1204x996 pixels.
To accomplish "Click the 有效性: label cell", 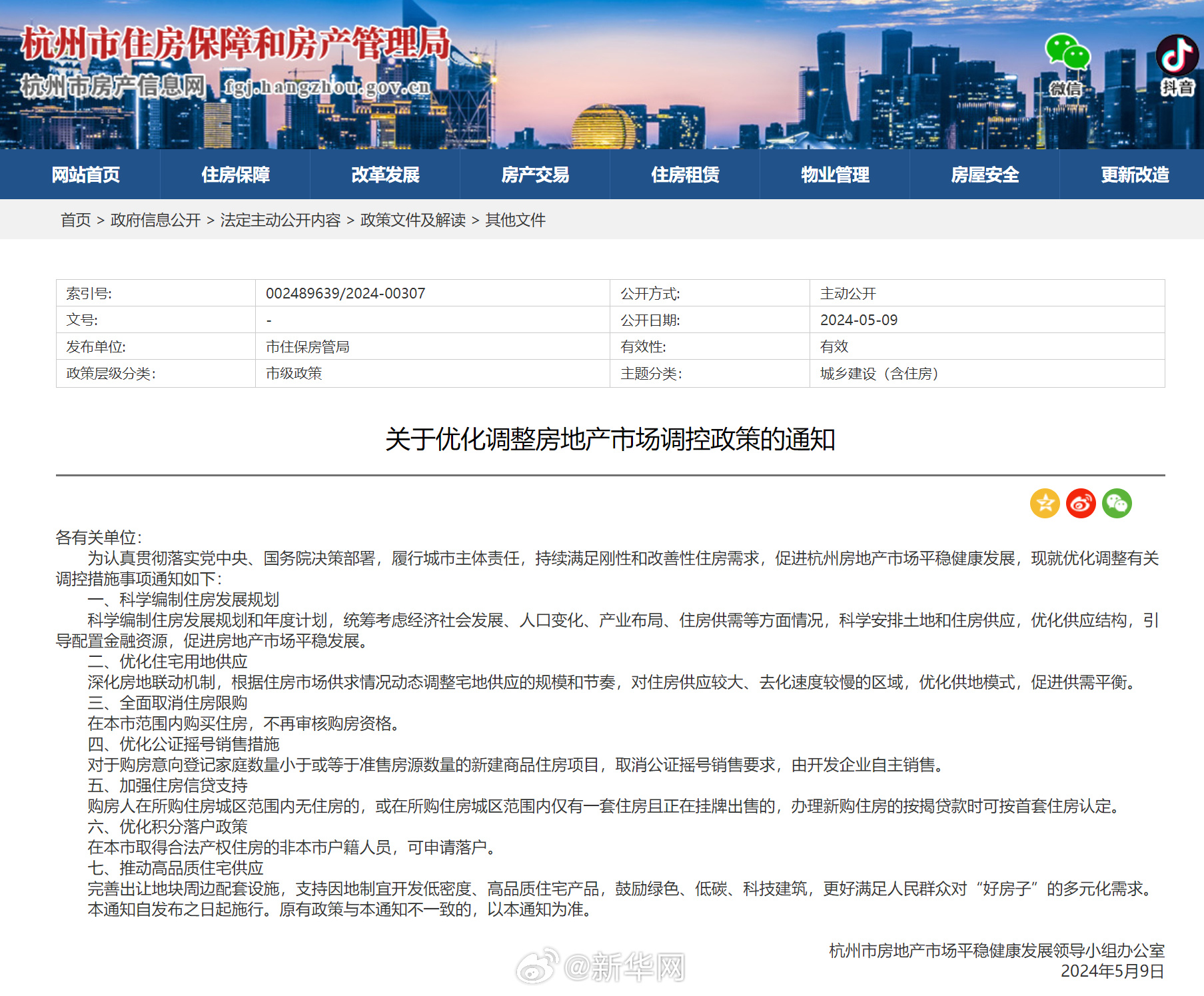I will [x=710, y=346].
